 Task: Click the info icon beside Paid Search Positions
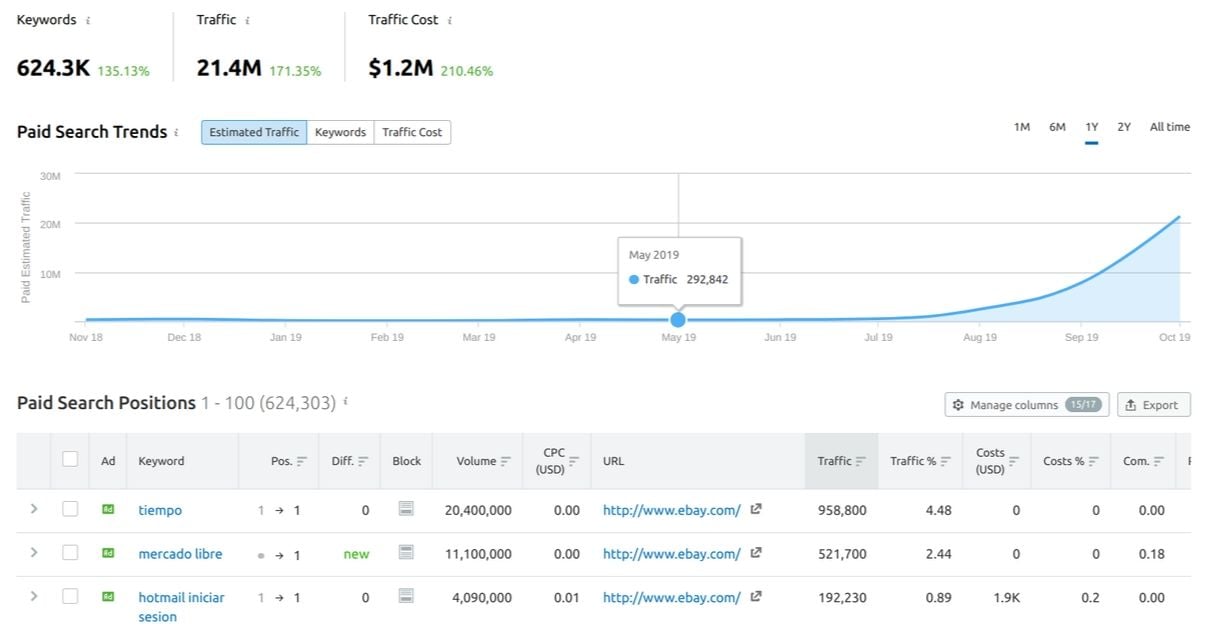coord(346,403)
